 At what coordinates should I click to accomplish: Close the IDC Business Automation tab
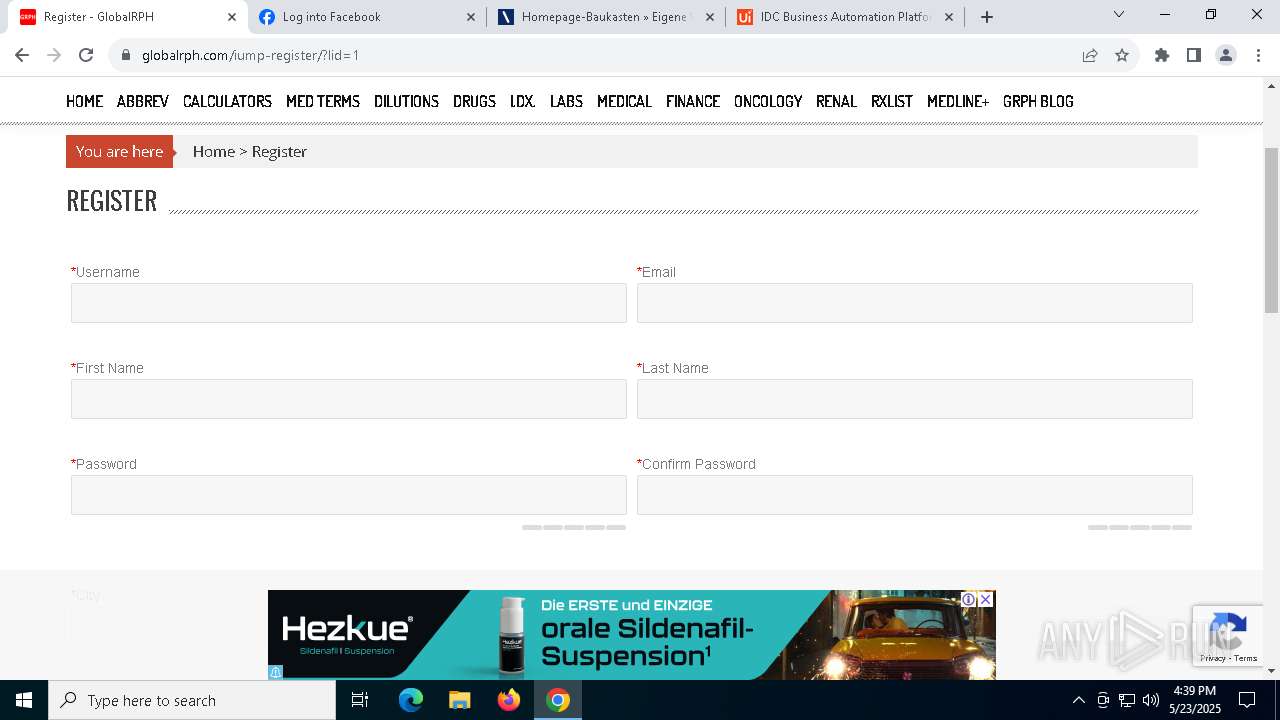[x=949, y=17]
